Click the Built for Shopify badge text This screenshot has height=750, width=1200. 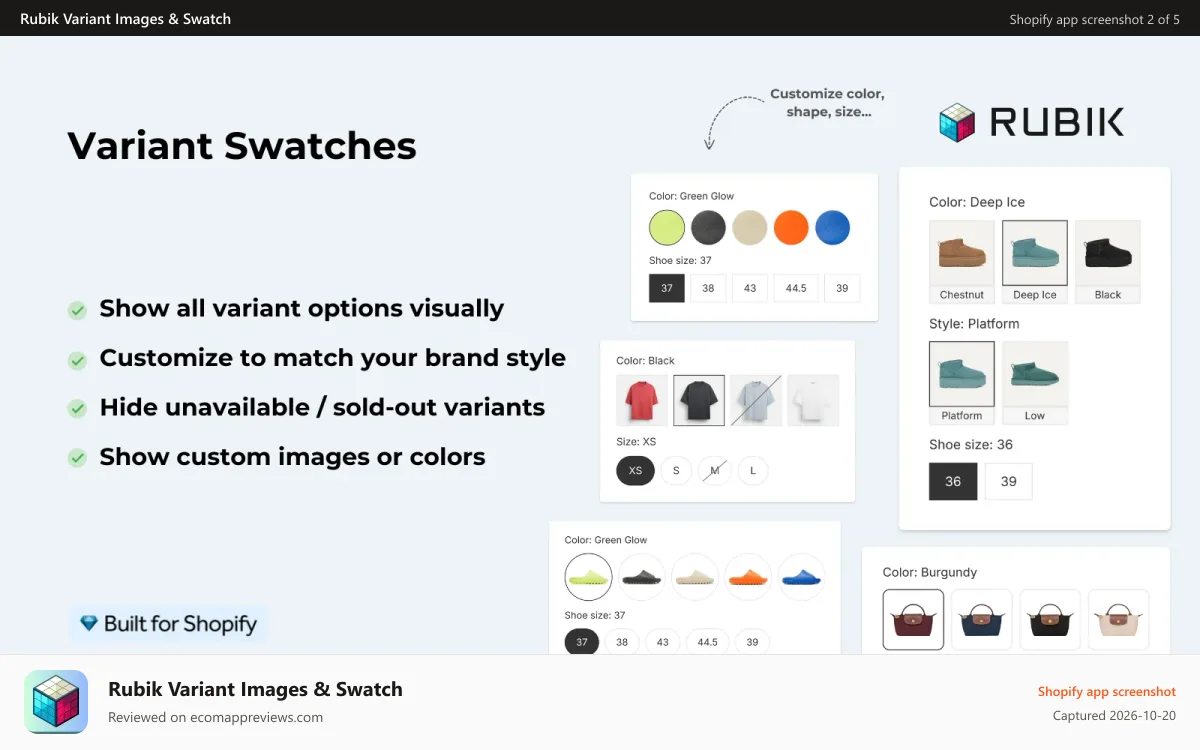[x=180, y=624]
